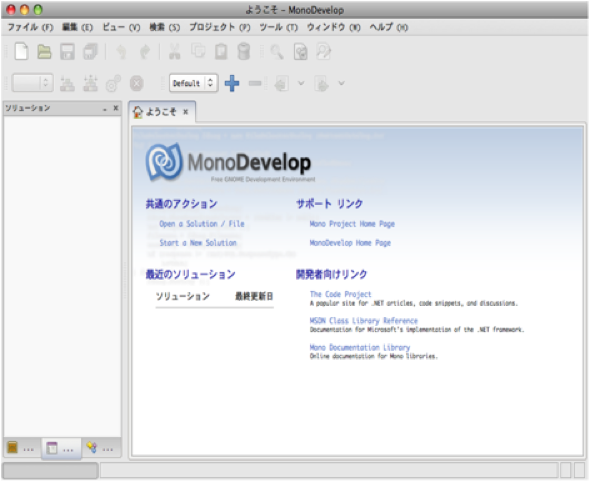Click Start a New Solution link
This screenshot has height=482, width=590.
[x=198, y=243]
